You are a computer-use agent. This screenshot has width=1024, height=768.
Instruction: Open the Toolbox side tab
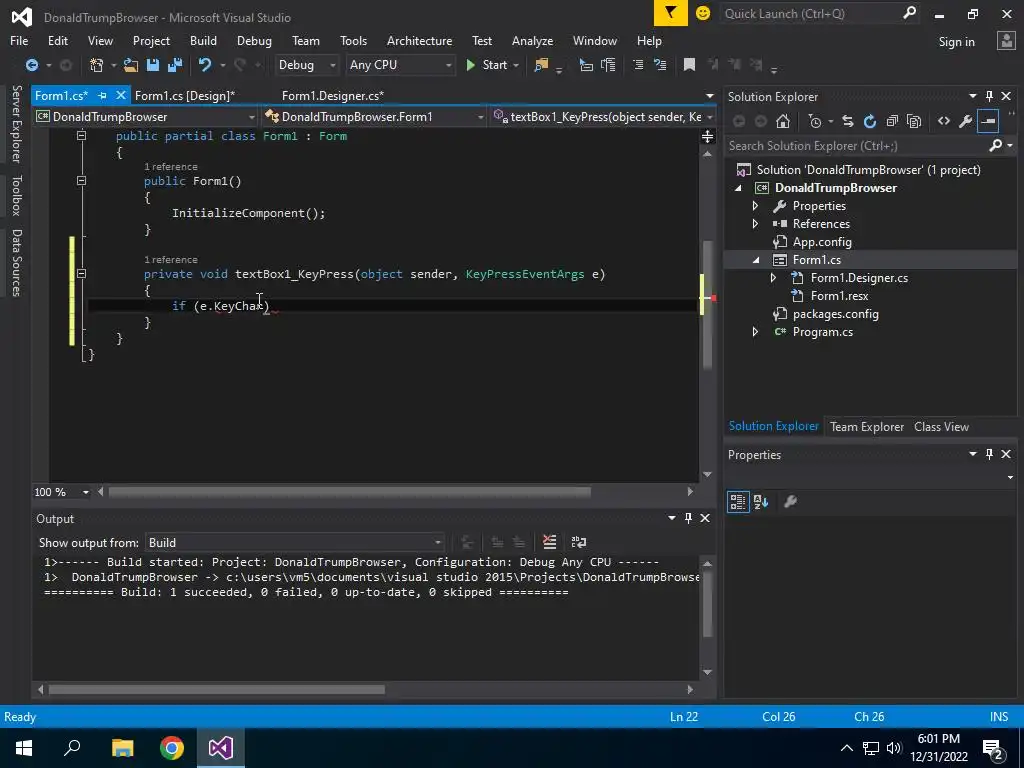tap(16, 195)
